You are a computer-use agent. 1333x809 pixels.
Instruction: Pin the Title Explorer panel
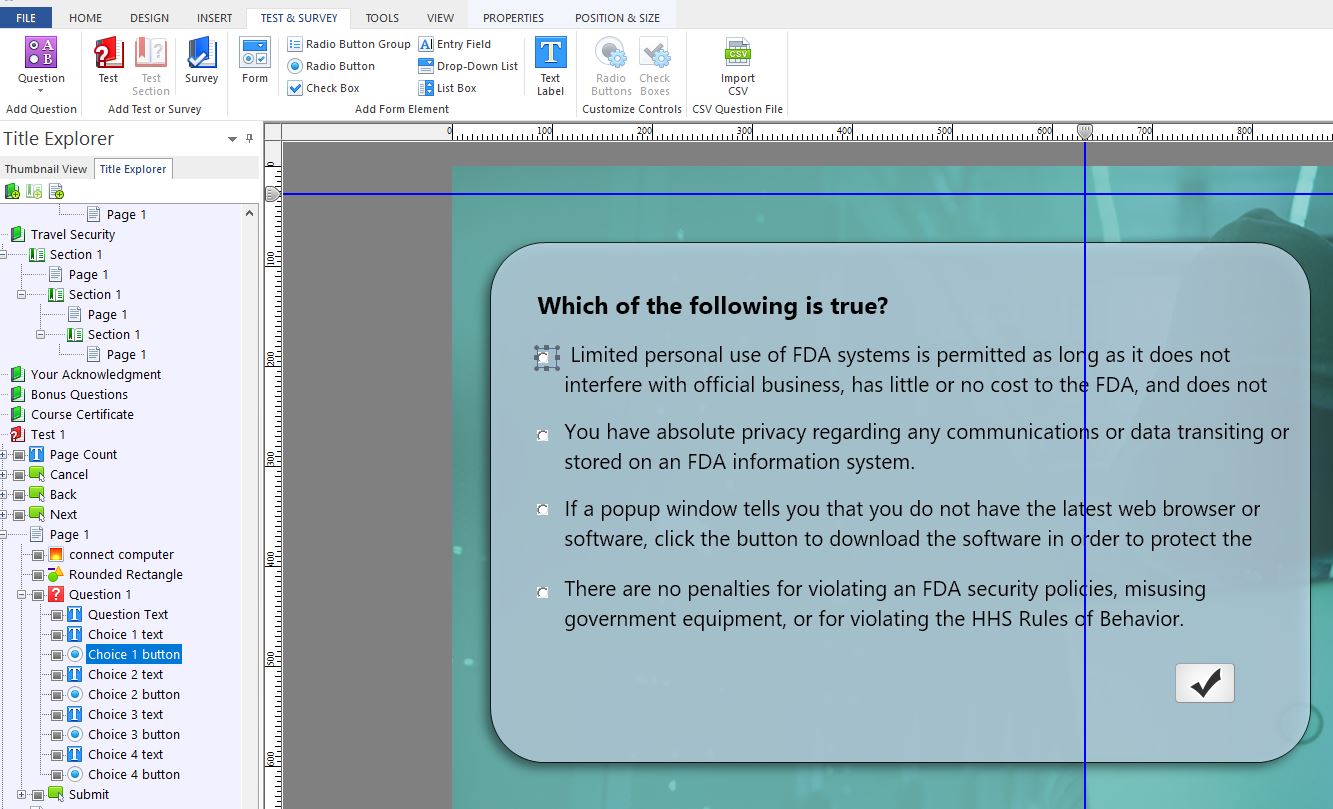[250, 139]
